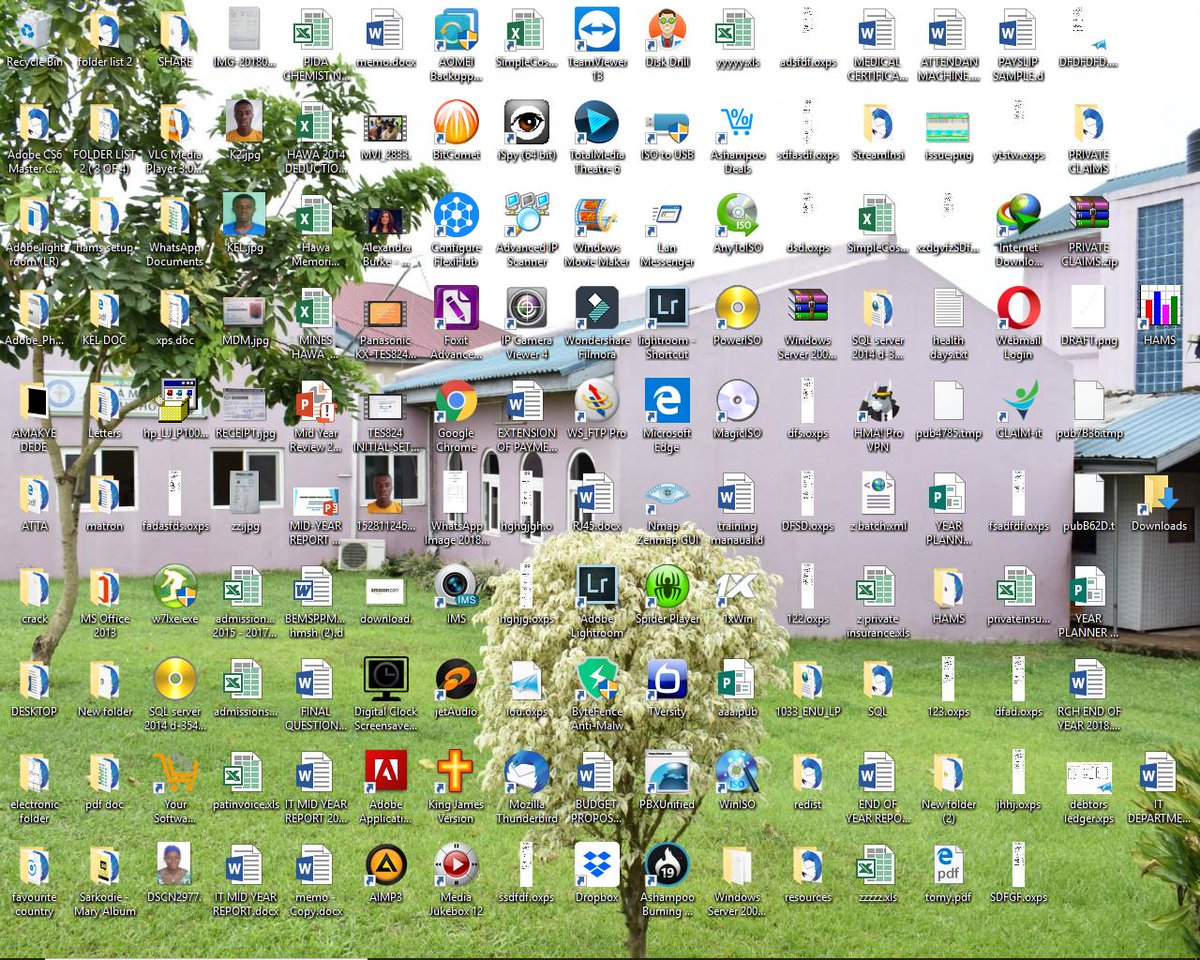Open Nmap Zenmap GUI

click(x=667, y=494)
